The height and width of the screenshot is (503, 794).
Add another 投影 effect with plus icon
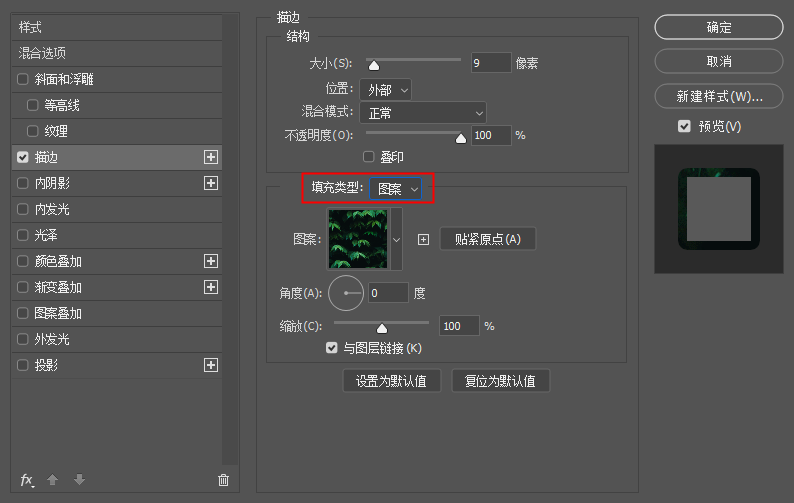[x=211, y=365]
